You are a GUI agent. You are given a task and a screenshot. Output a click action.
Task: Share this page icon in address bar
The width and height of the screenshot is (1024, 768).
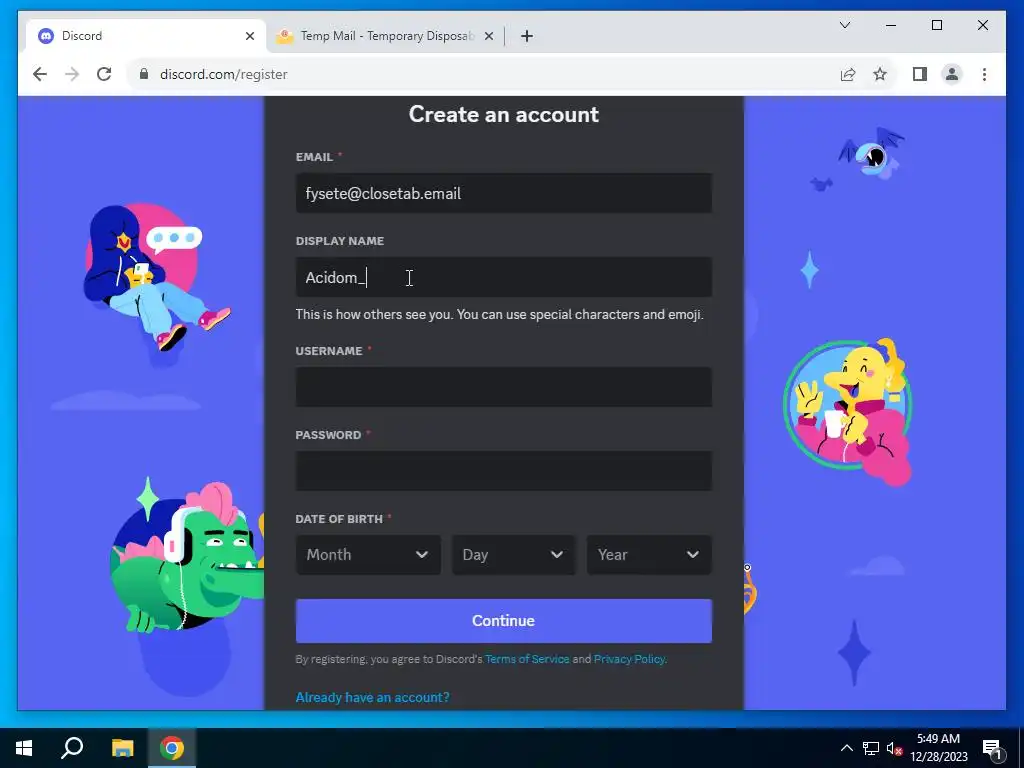[848, 74]
